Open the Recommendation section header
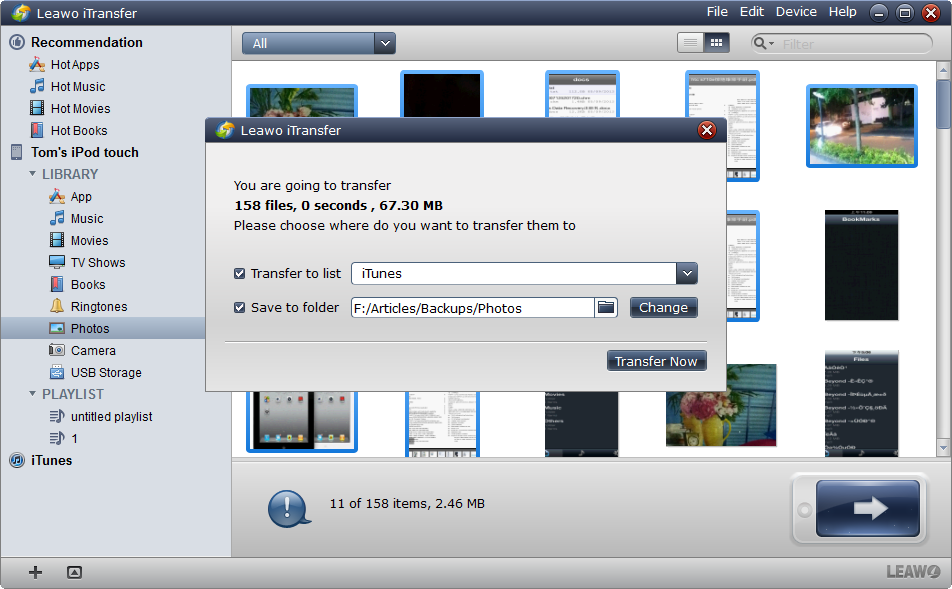952x589 pixels. point(86,43)
